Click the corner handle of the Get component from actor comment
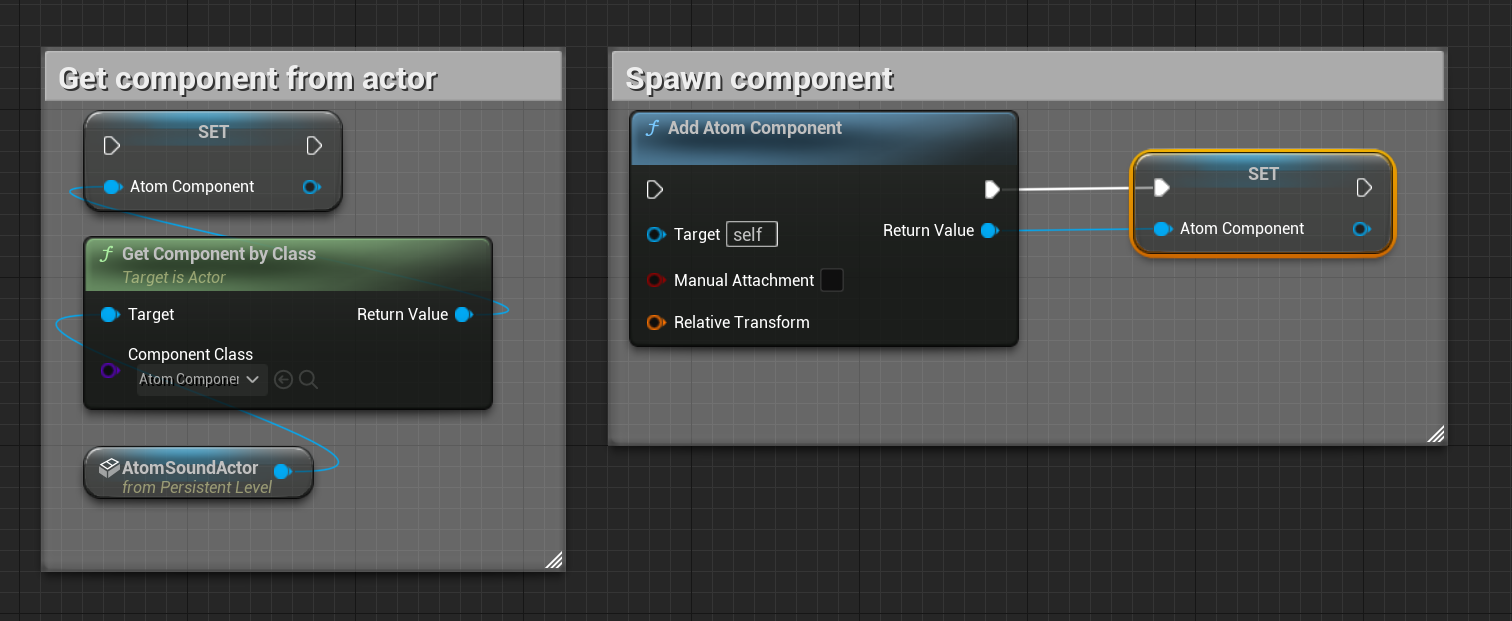This screenshot has height=621, width=1512. pos(553,559)
